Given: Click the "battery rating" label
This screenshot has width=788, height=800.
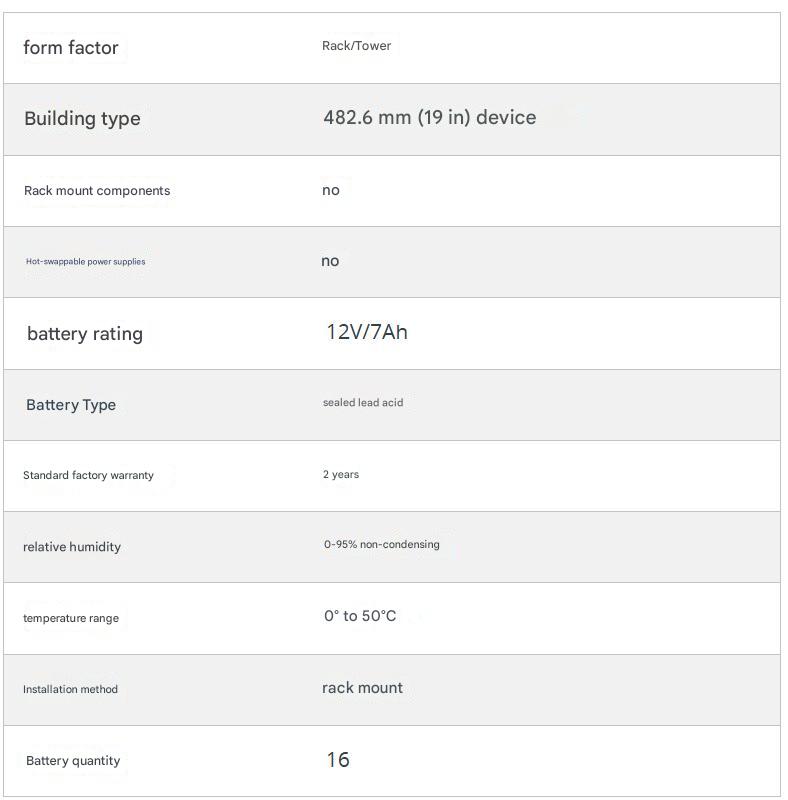Looking at the screenshot, I should click(x=85, y=334).
